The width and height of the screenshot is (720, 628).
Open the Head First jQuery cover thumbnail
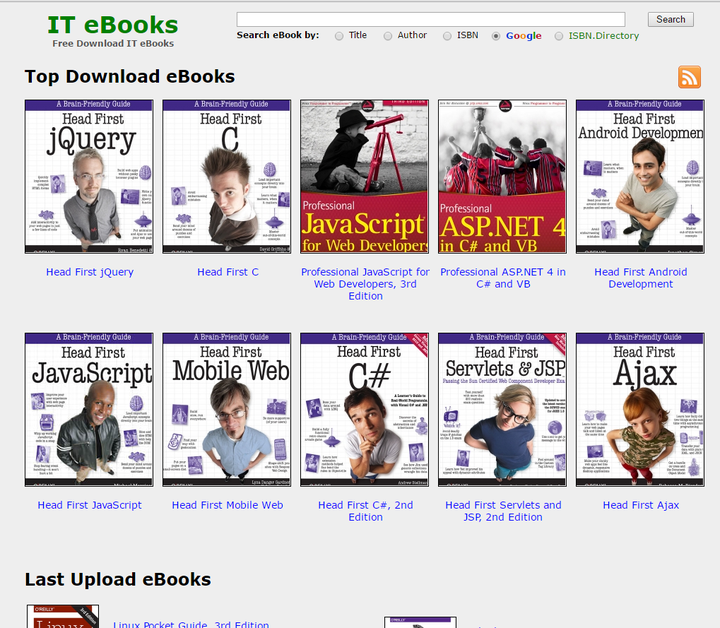pos(89,176)
